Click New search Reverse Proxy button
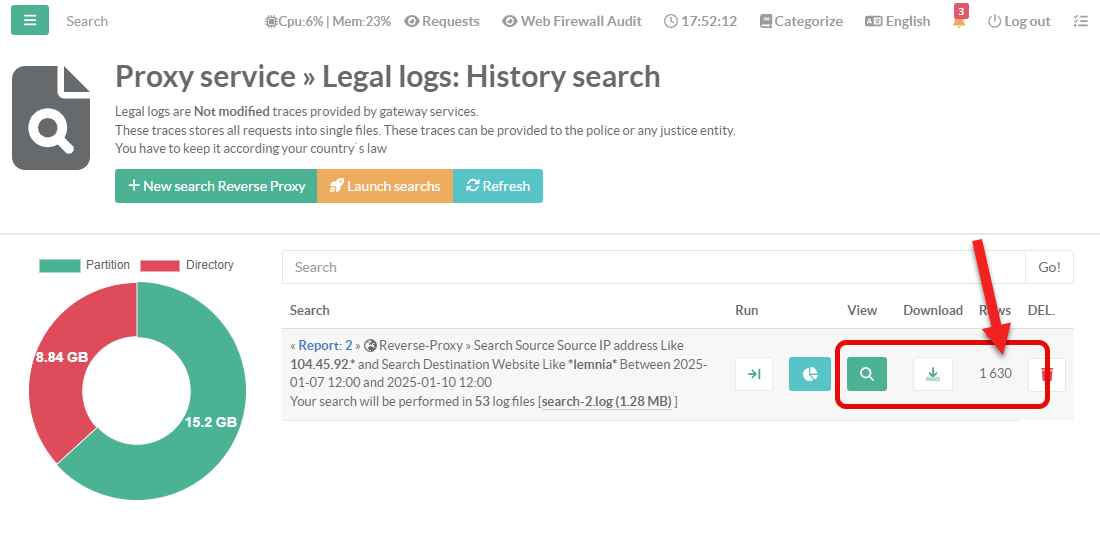 pyautogui.click(x=216, y=186)
